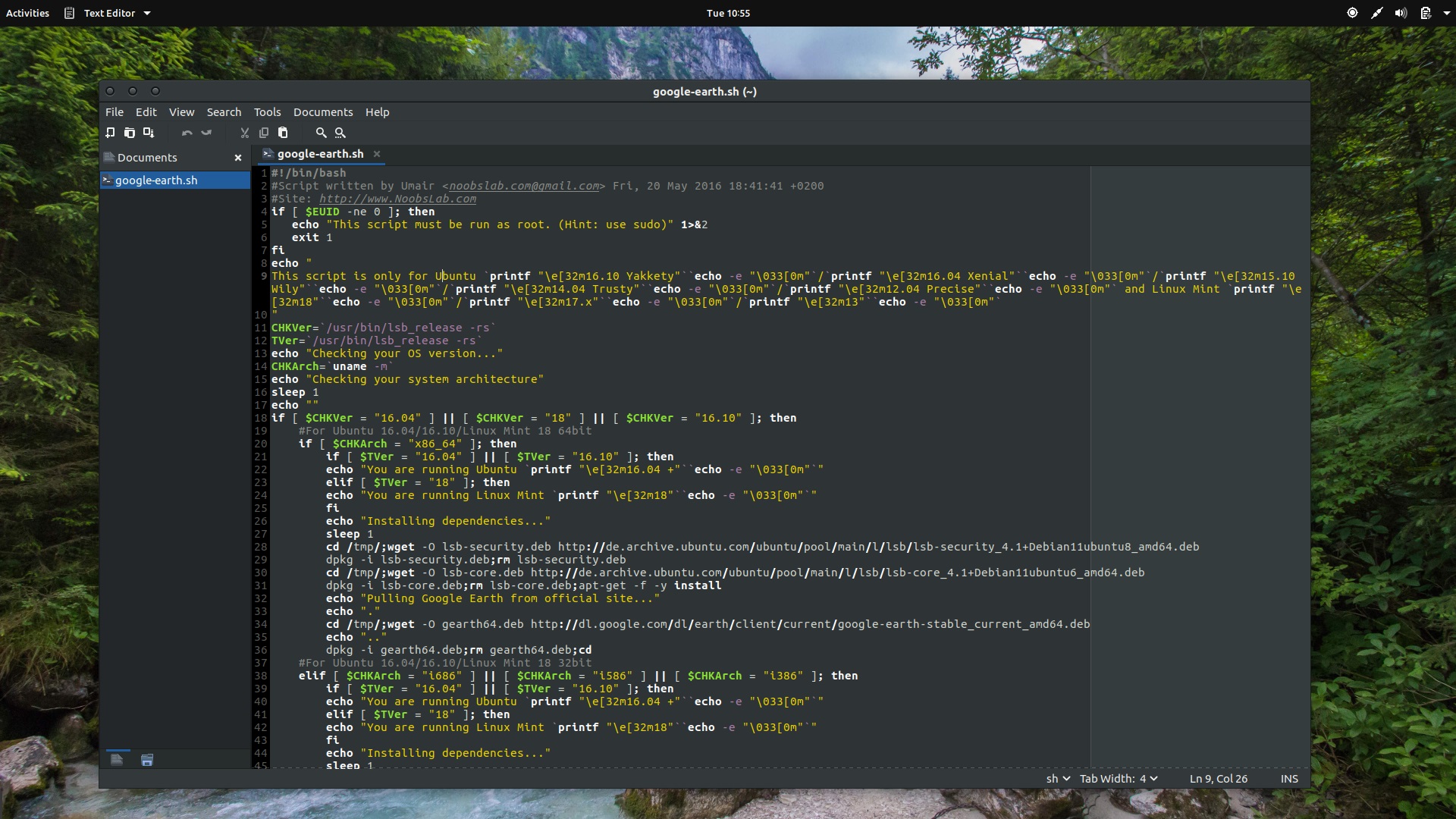Expand the Tab Width dropdown
Viewport: 1456px width, 819px height.
(x=1119, y=779)
